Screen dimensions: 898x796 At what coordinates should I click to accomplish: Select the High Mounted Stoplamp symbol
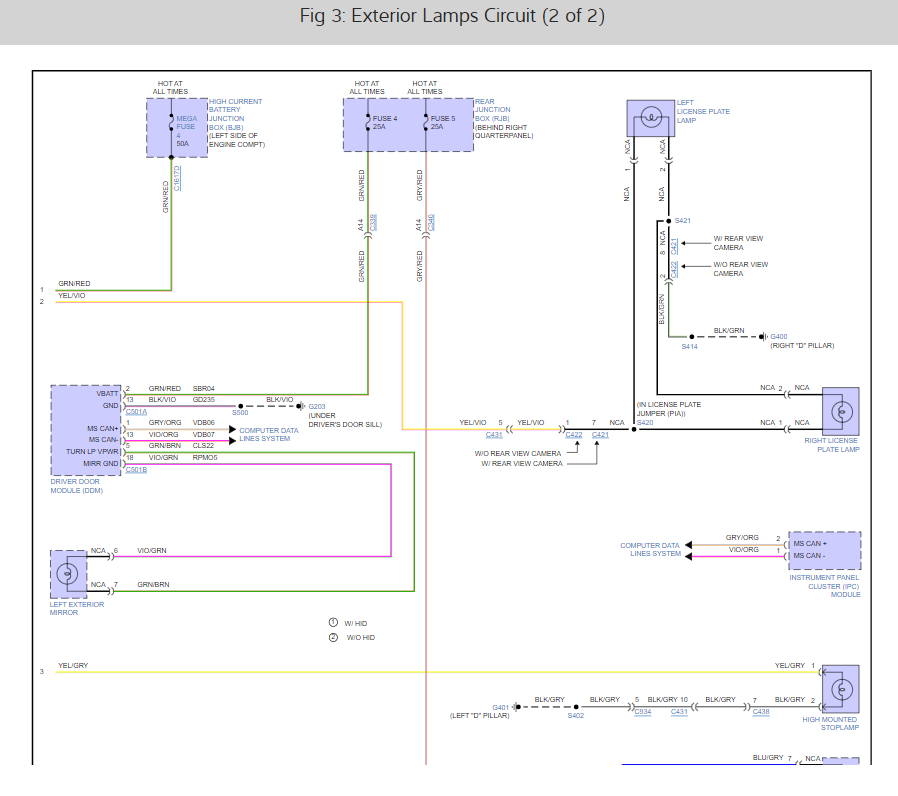click(840, 689)
